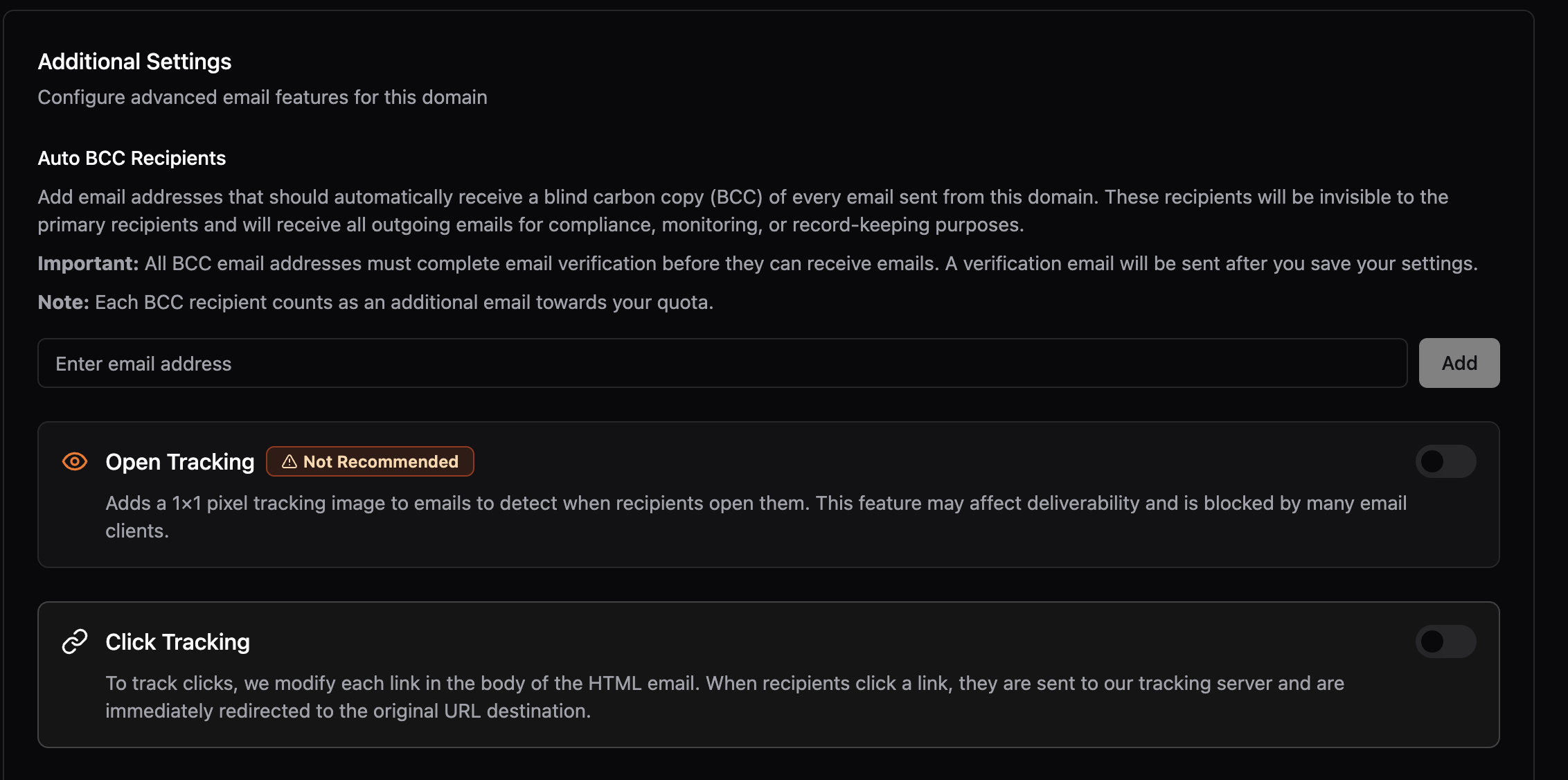Select the Open Tracking heading text
The height and width of the screenshot is (780, 1568).
click(x=180, y=461)
